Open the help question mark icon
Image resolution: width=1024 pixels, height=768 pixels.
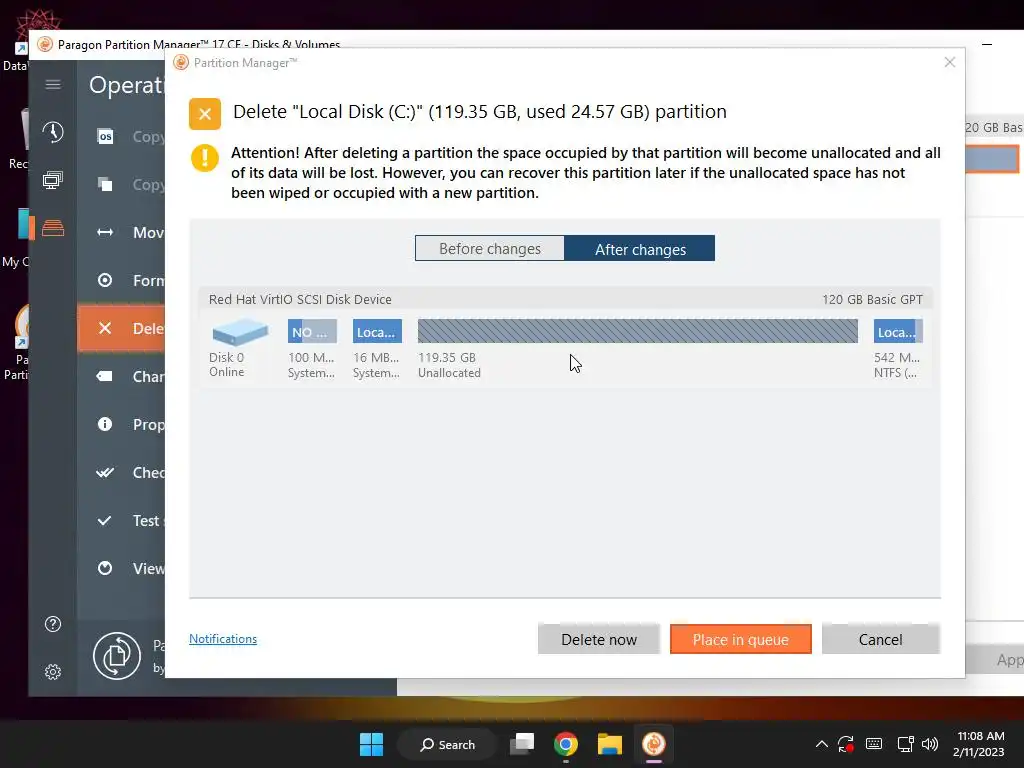coord(53,624)
